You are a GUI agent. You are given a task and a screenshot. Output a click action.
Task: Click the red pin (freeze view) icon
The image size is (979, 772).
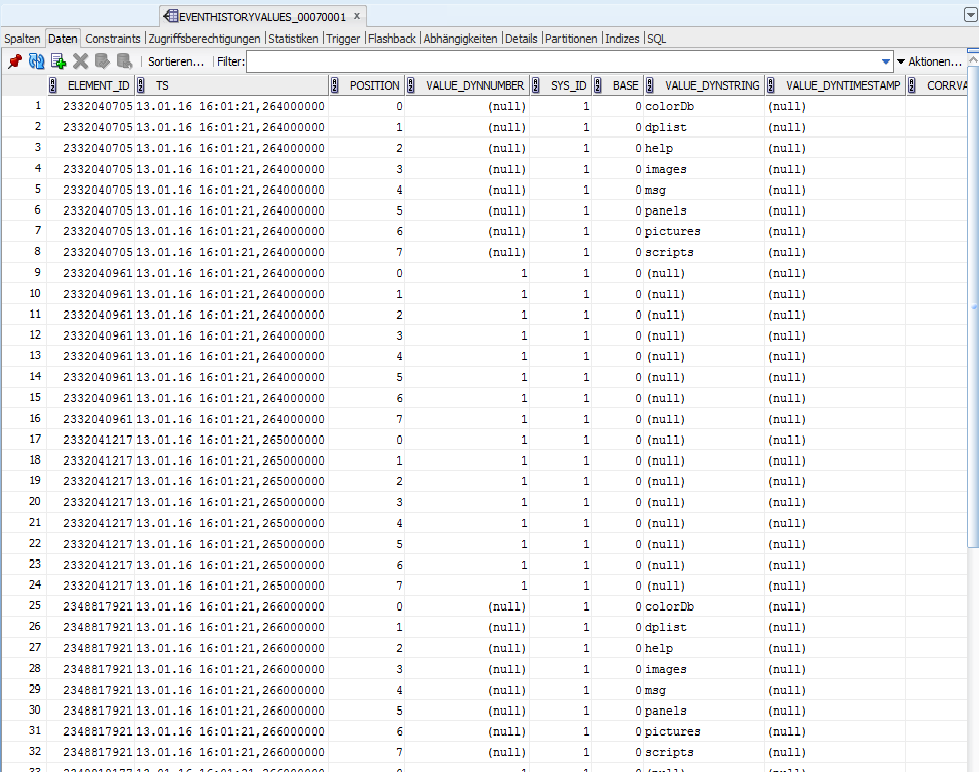[x=14, y=61]
